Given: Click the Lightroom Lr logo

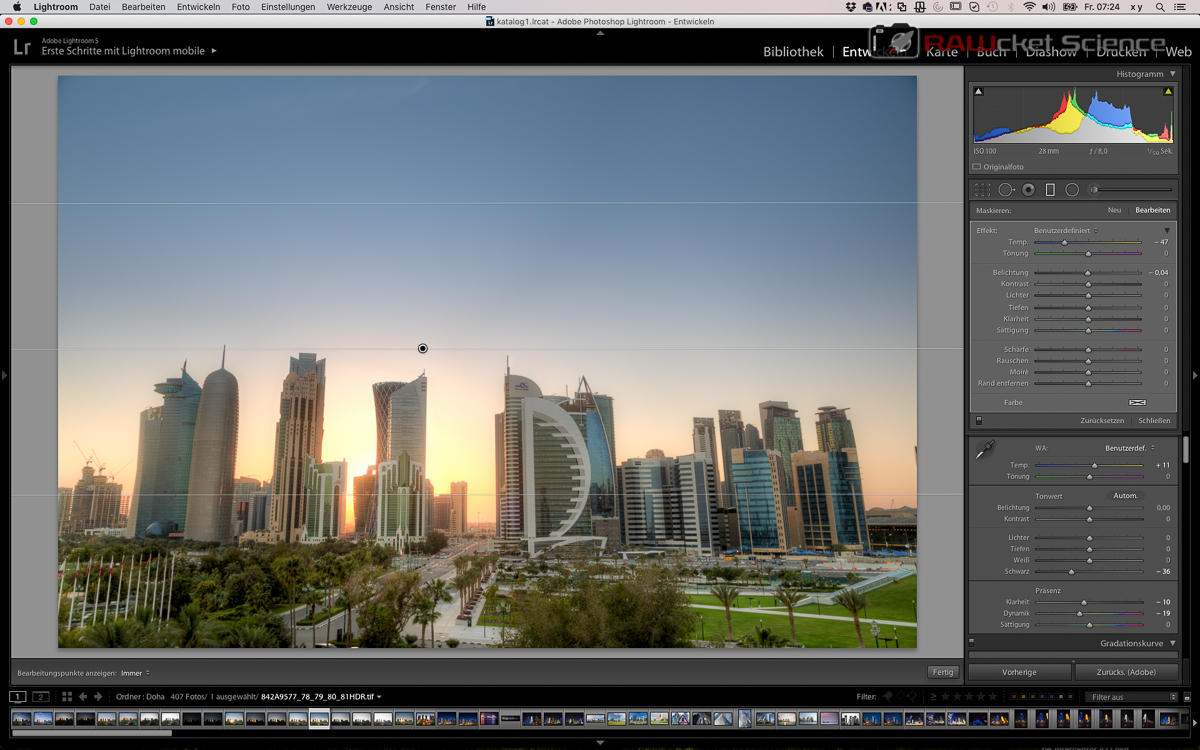Looking at the screenshot, I should tap(22, 46).
